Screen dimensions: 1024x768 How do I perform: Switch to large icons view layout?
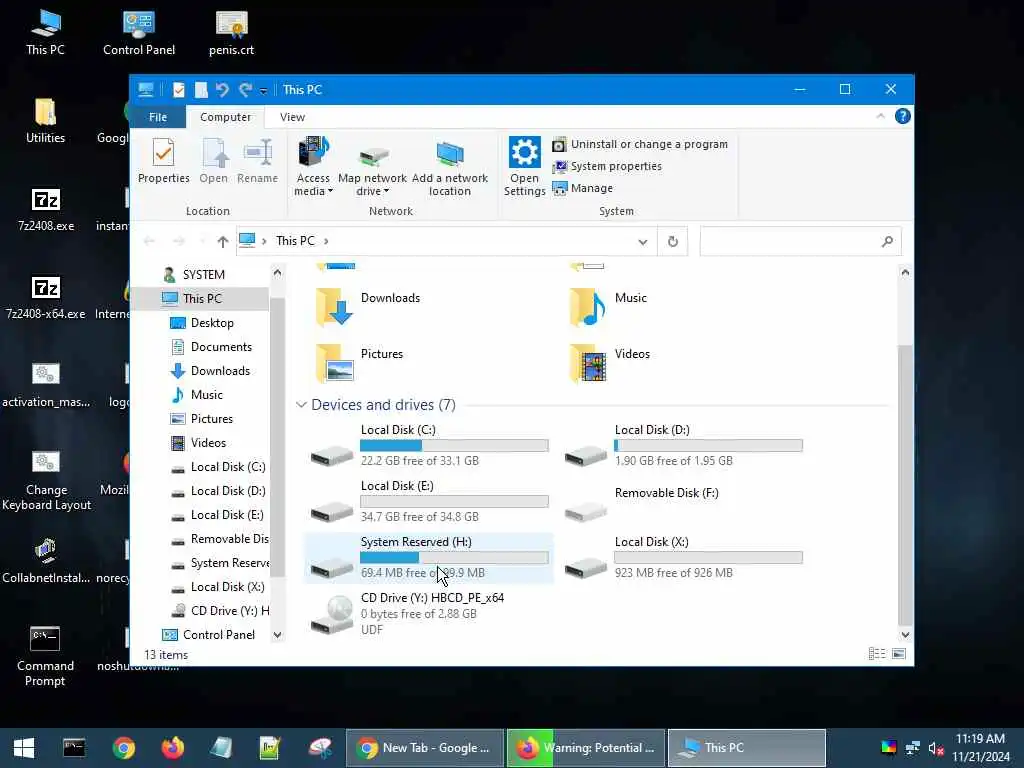[x=899, y=654]
